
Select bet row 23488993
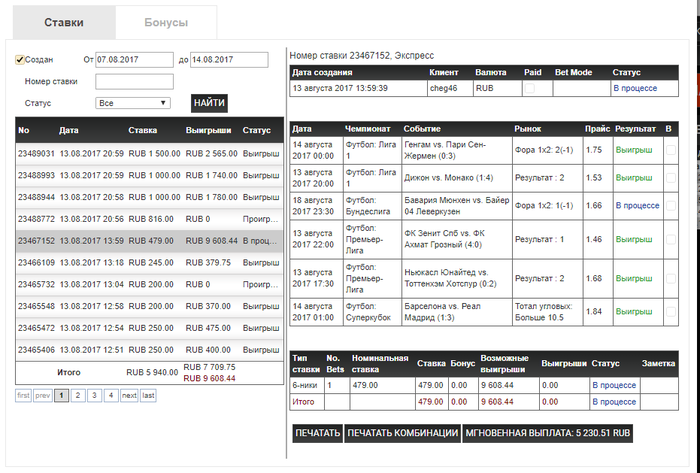pyautogui.click(x=150, y=176)
